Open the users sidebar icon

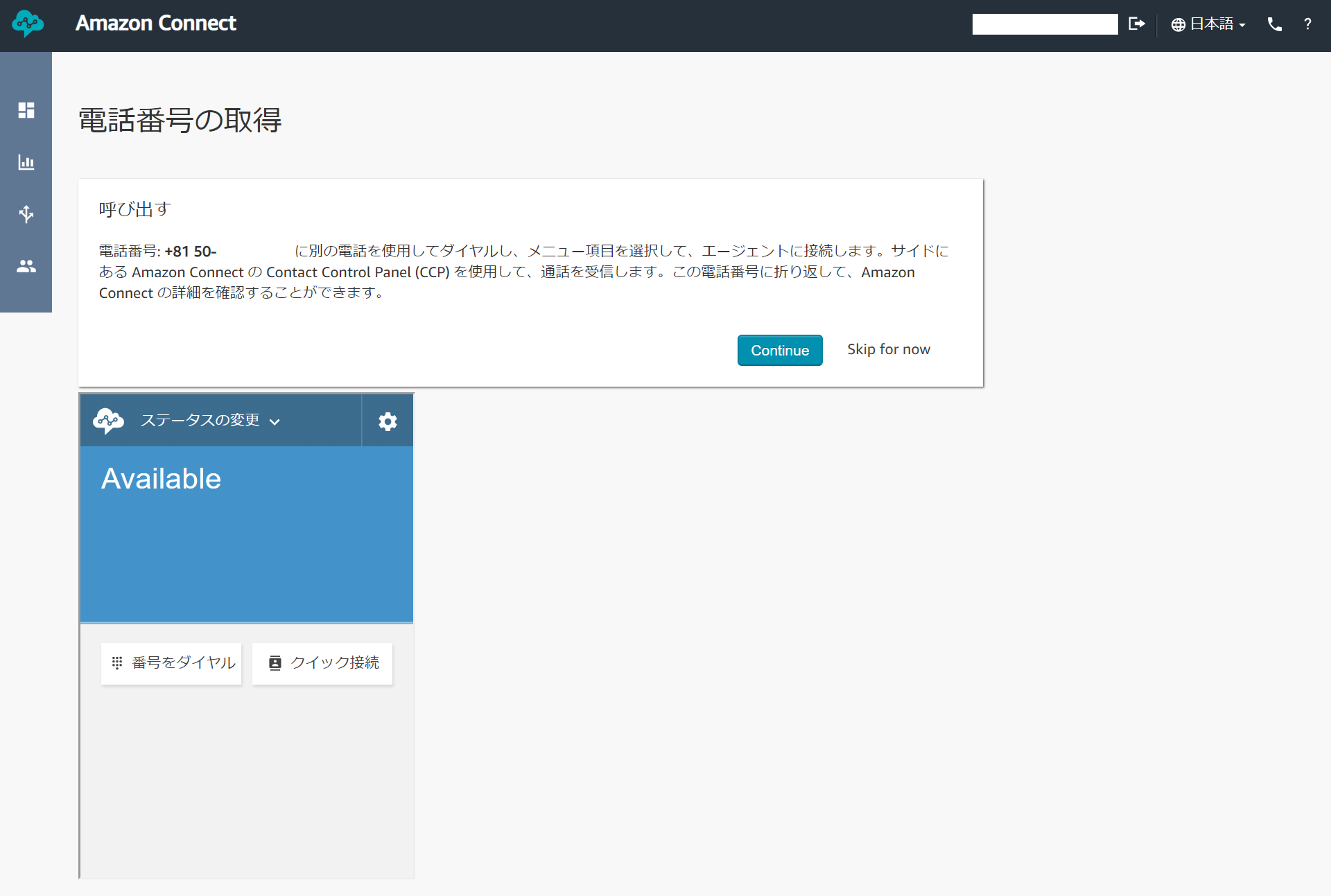(26, 266)
